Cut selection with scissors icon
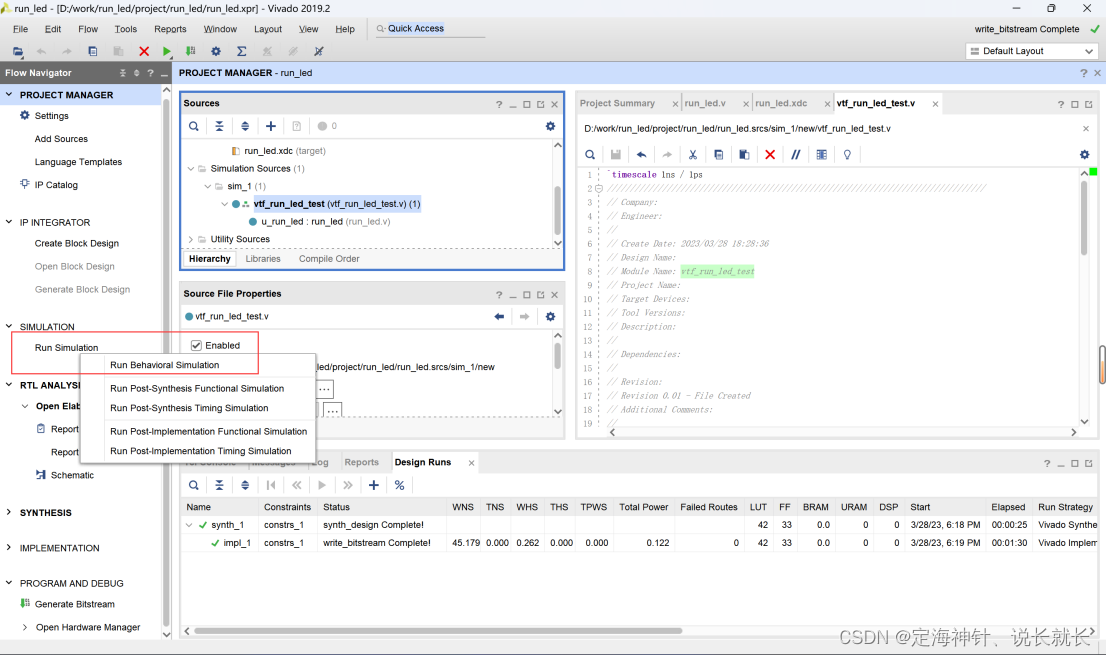This screenshot has width=1106, height=656. click(693, 154)
